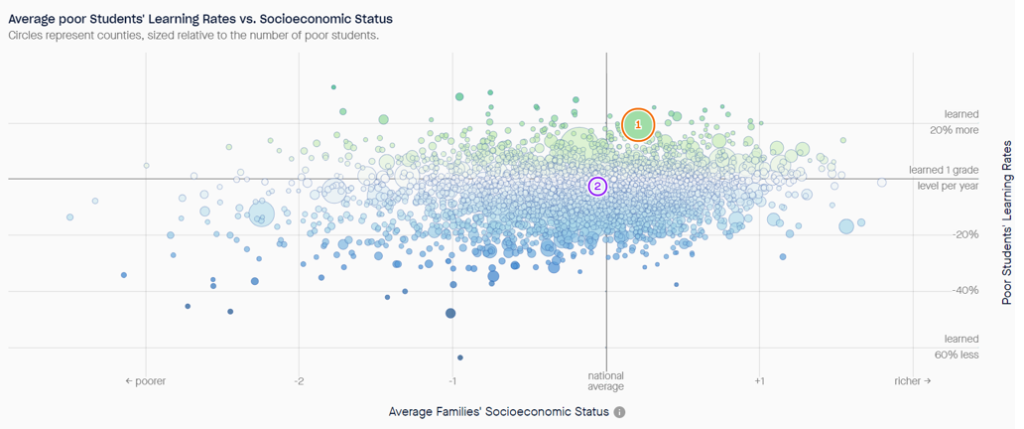Click the leftmost pale dot on the scatter plot
Viewport: 1024px width, 429px height.
(70, 217)
